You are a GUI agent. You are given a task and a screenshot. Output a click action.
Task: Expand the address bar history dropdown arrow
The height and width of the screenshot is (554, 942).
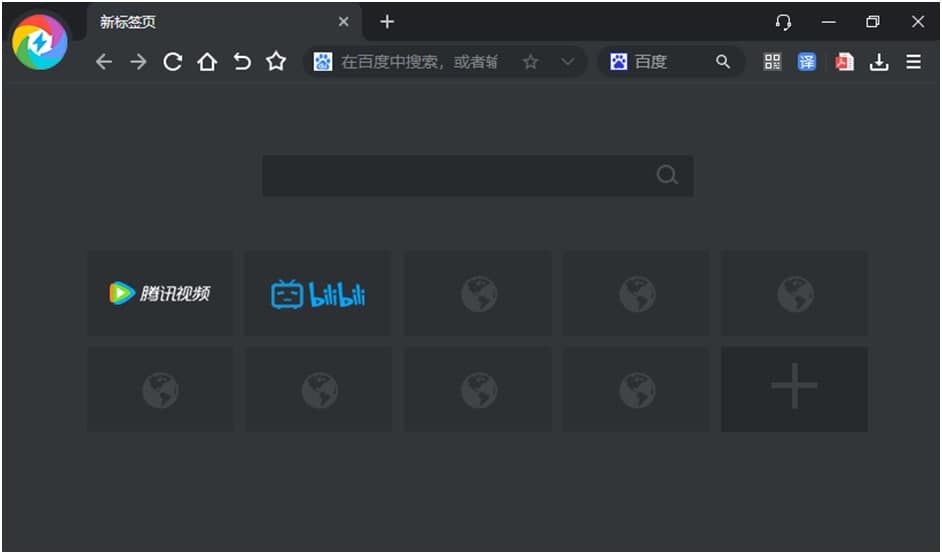[x=568, y=61]
